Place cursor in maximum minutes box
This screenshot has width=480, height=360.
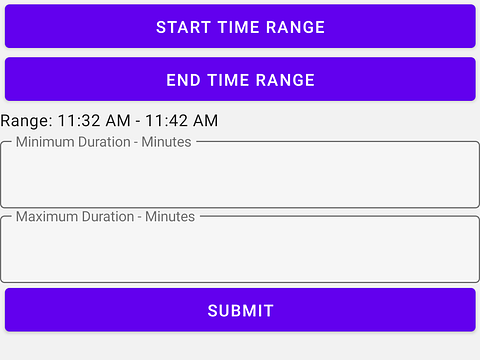[240, 249]
